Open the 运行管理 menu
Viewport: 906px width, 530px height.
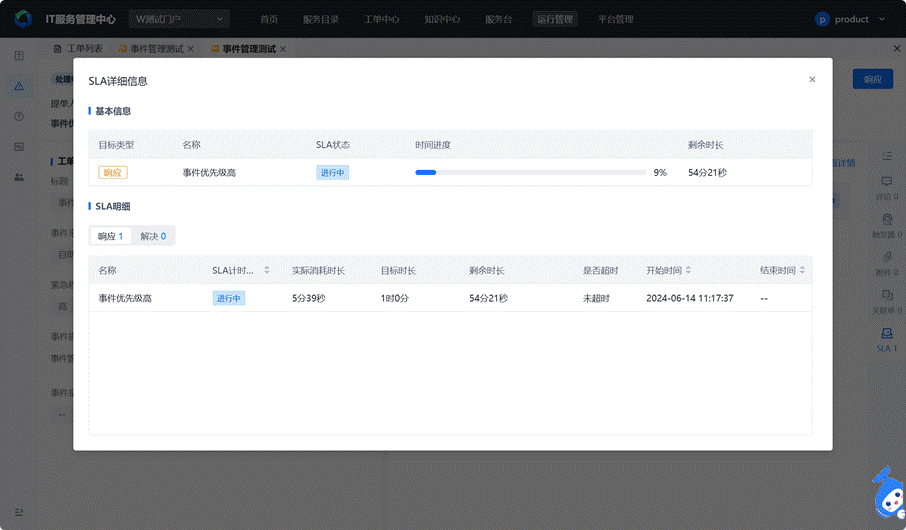point(555,19)
